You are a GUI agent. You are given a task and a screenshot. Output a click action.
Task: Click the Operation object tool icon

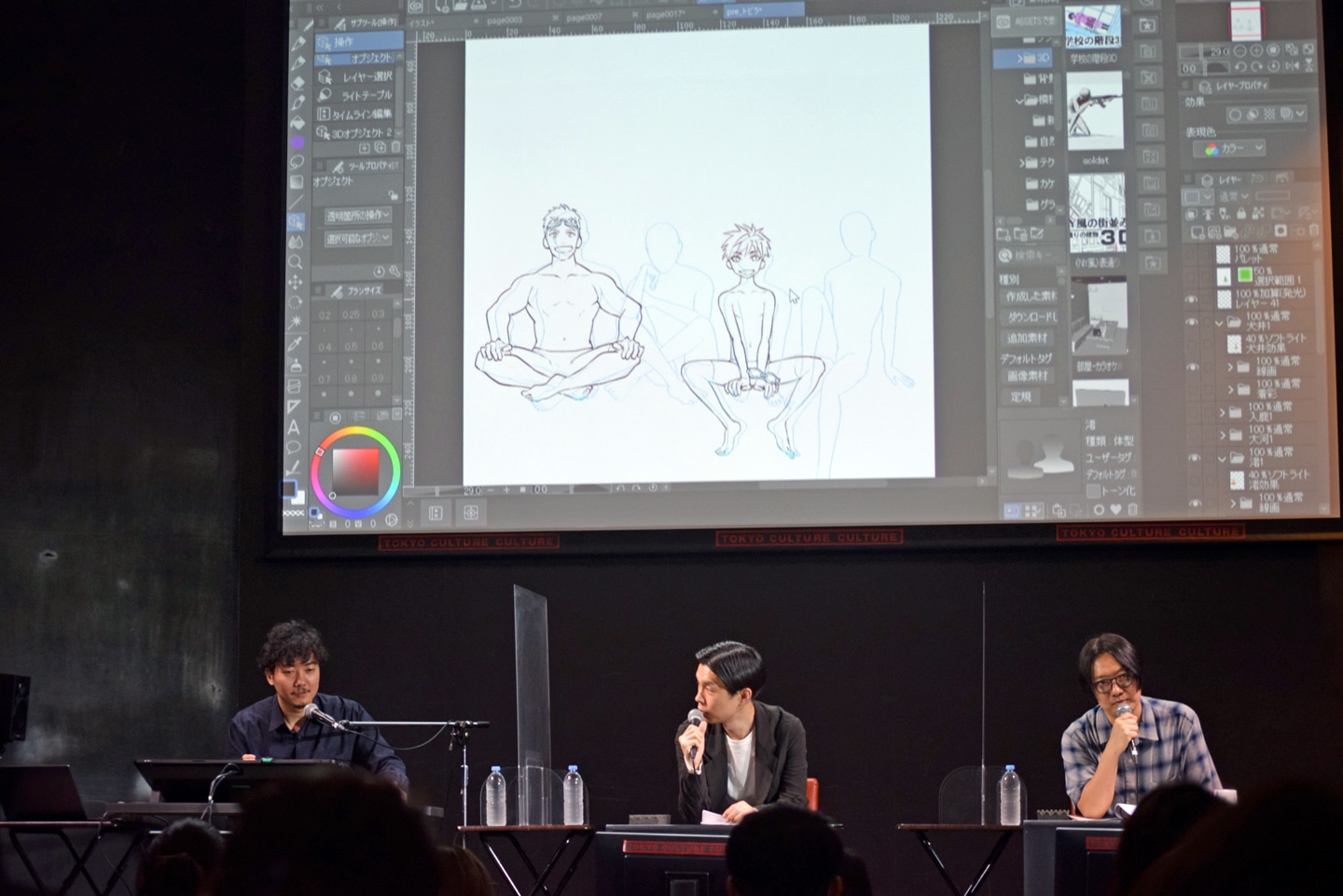(x=296, y=222)
